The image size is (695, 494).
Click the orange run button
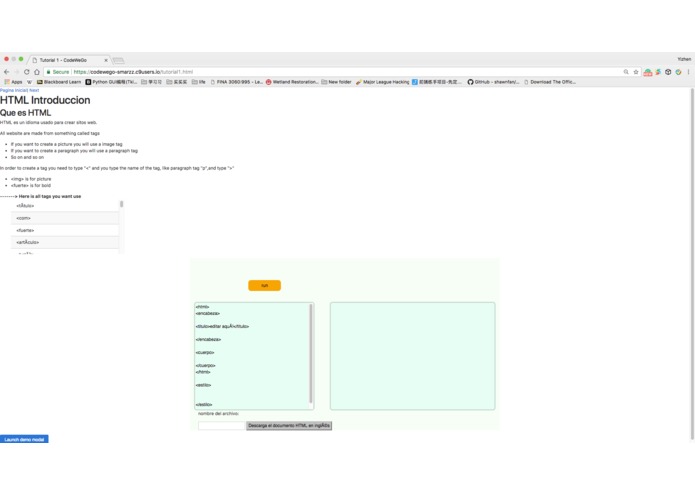[x=265, y=285]
